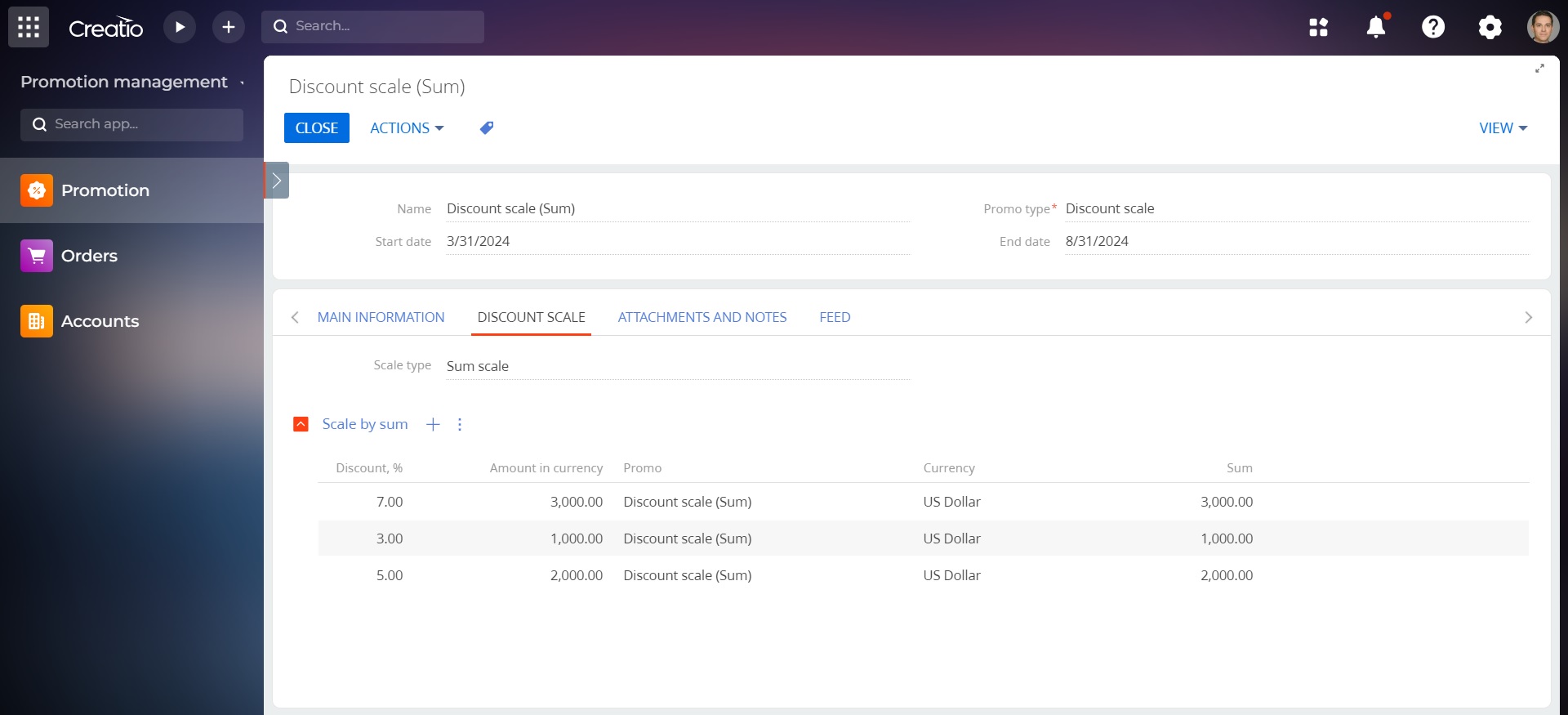Go to the Accounts section
The height and width of the screenshot is (715, 1568).
[x=131, y=321]
